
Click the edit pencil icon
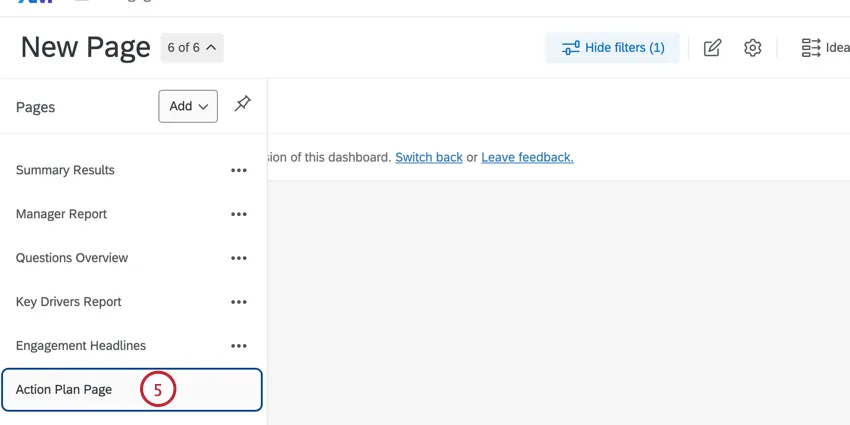click(712, 48)
